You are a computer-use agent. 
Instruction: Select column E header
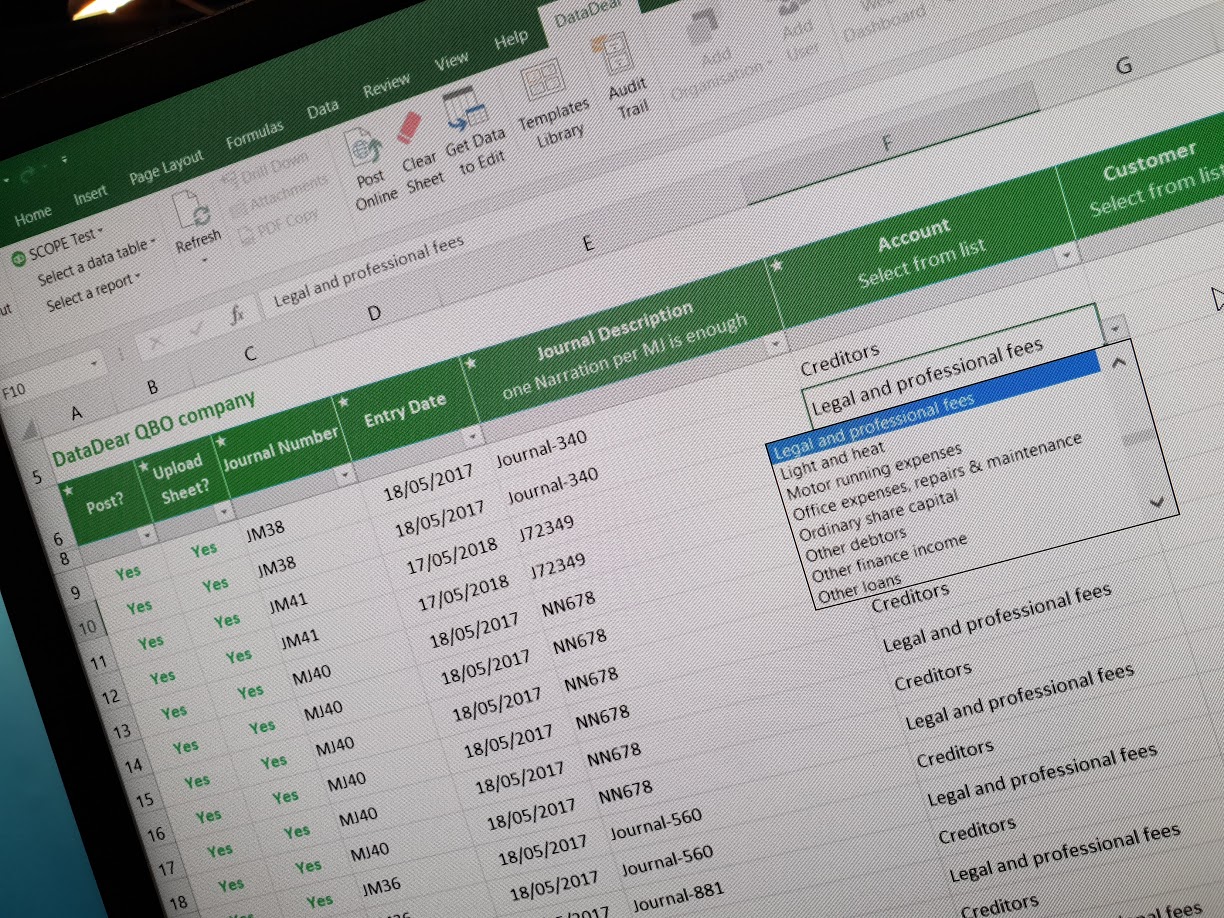588,245
